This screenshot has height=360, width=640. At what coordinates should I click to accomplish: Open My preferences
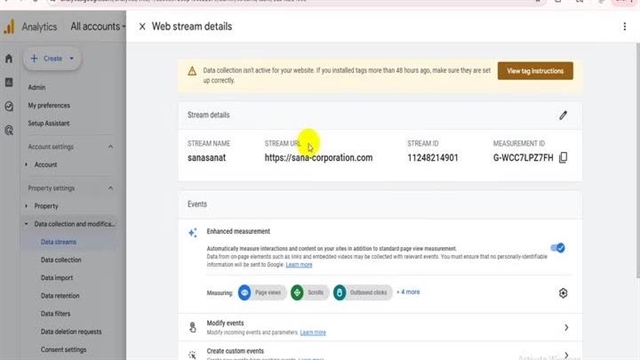click(49, 105)
